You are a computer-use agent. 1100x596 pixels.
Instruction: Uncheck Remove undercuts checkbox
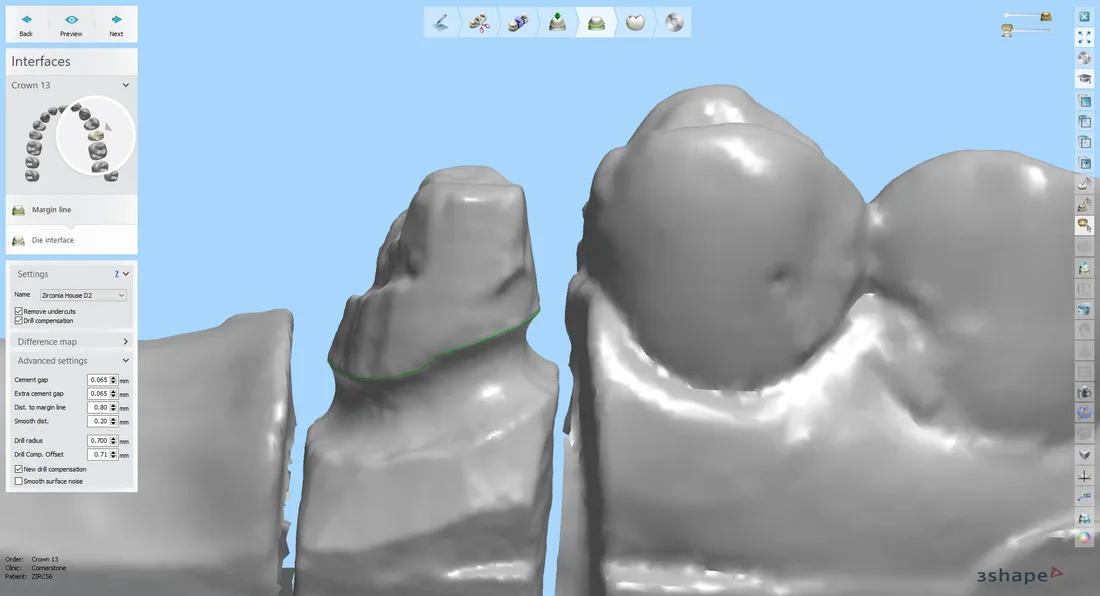point(18,312)
